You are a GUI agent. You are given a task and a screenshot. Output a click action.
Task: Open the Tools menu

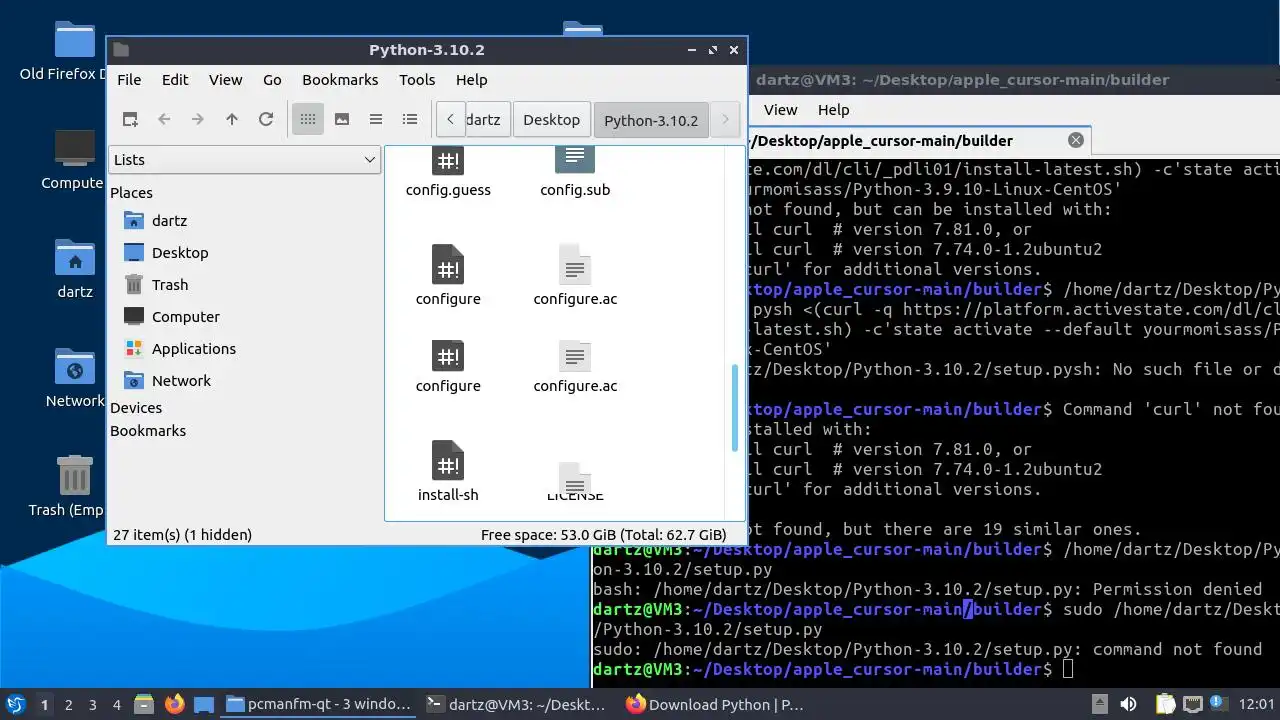tap(417, 80)
